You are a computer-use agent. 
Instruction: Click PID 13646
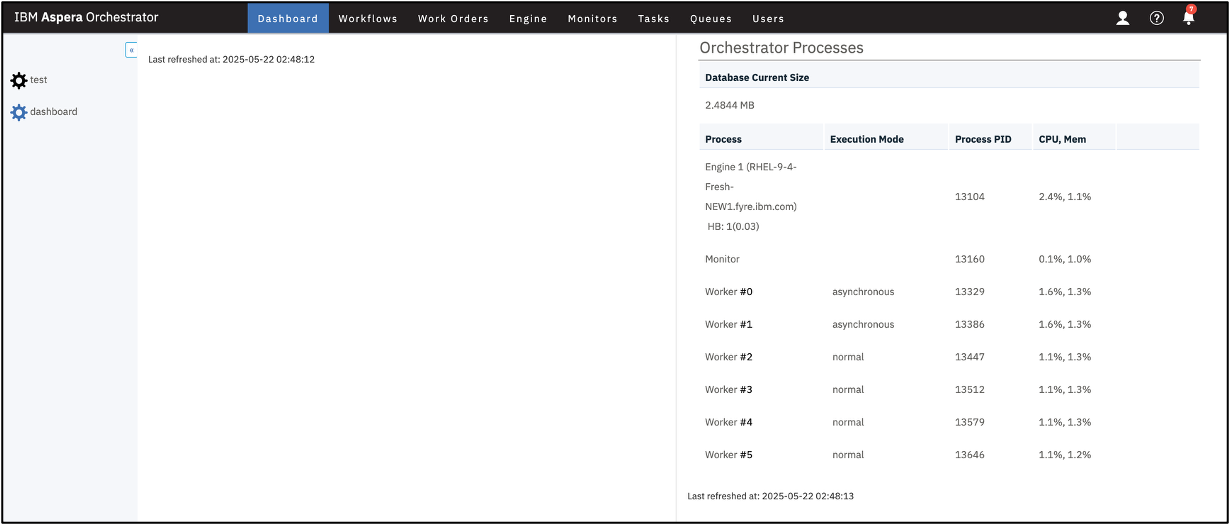[970, 454]
